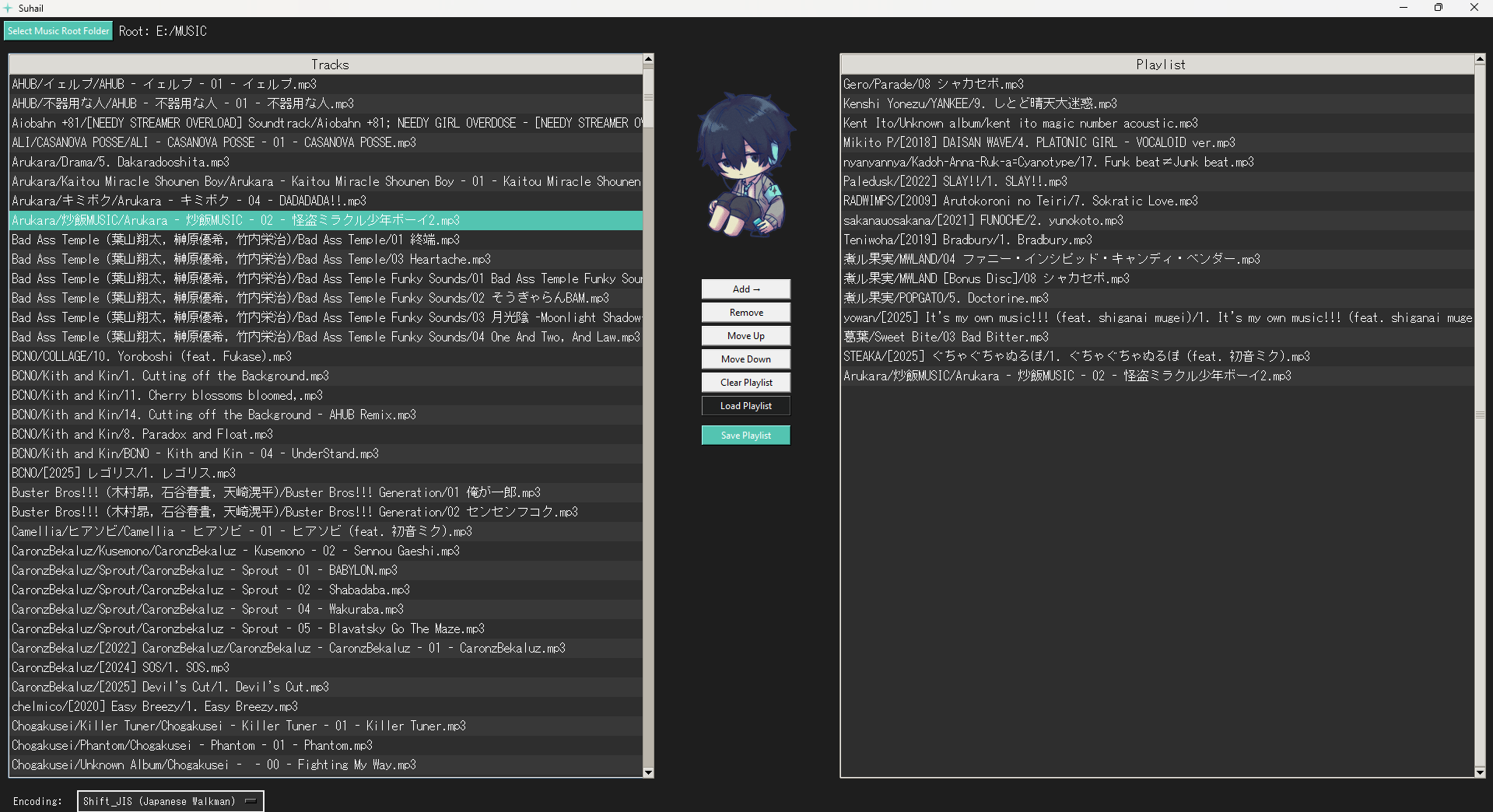
Task: Click Remove to delete playlist entry
Action: [x=745, y=313]
